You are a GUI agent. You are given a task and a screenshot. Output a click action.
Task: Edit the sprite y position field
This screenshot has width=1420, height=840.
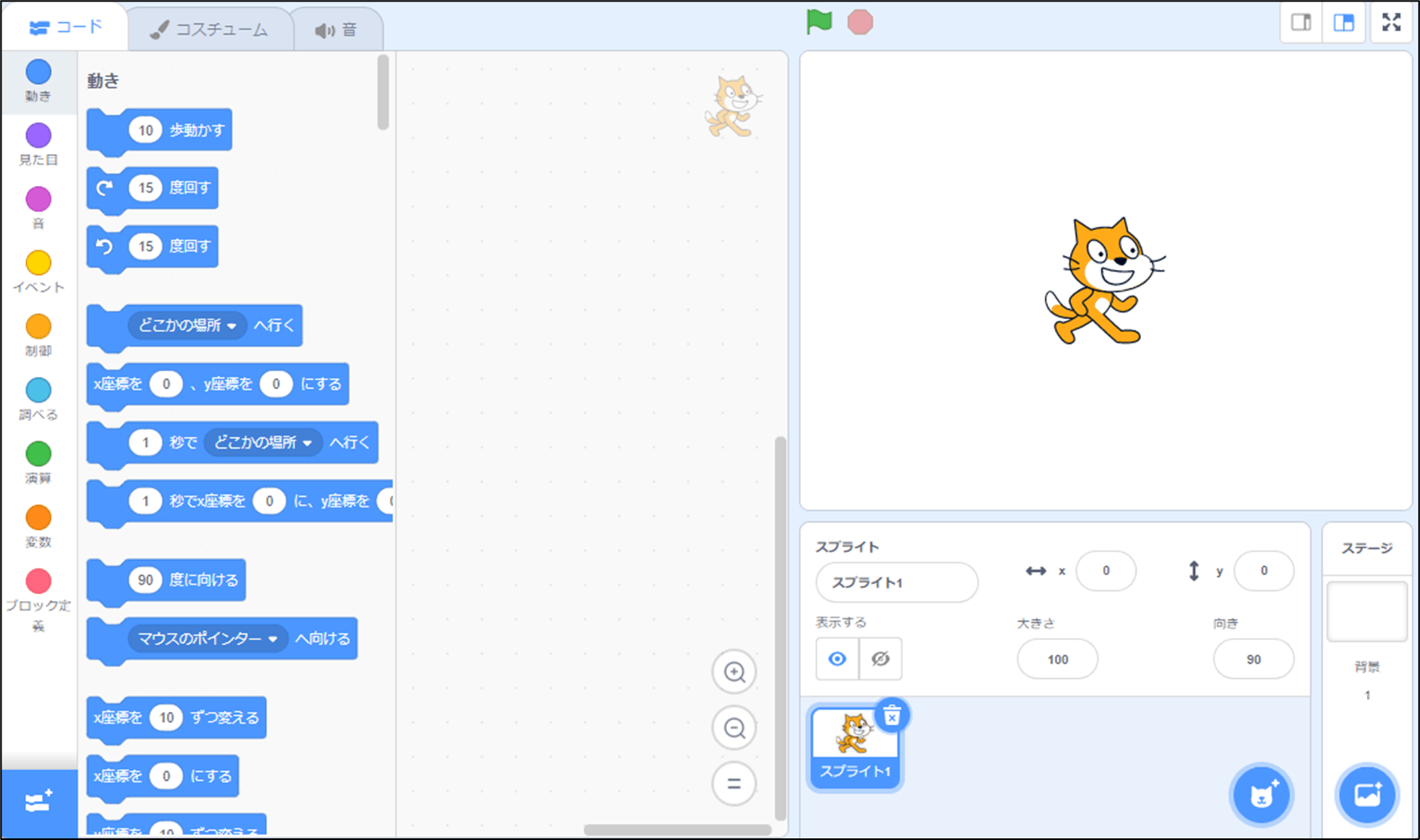[x=1264, y=571]
